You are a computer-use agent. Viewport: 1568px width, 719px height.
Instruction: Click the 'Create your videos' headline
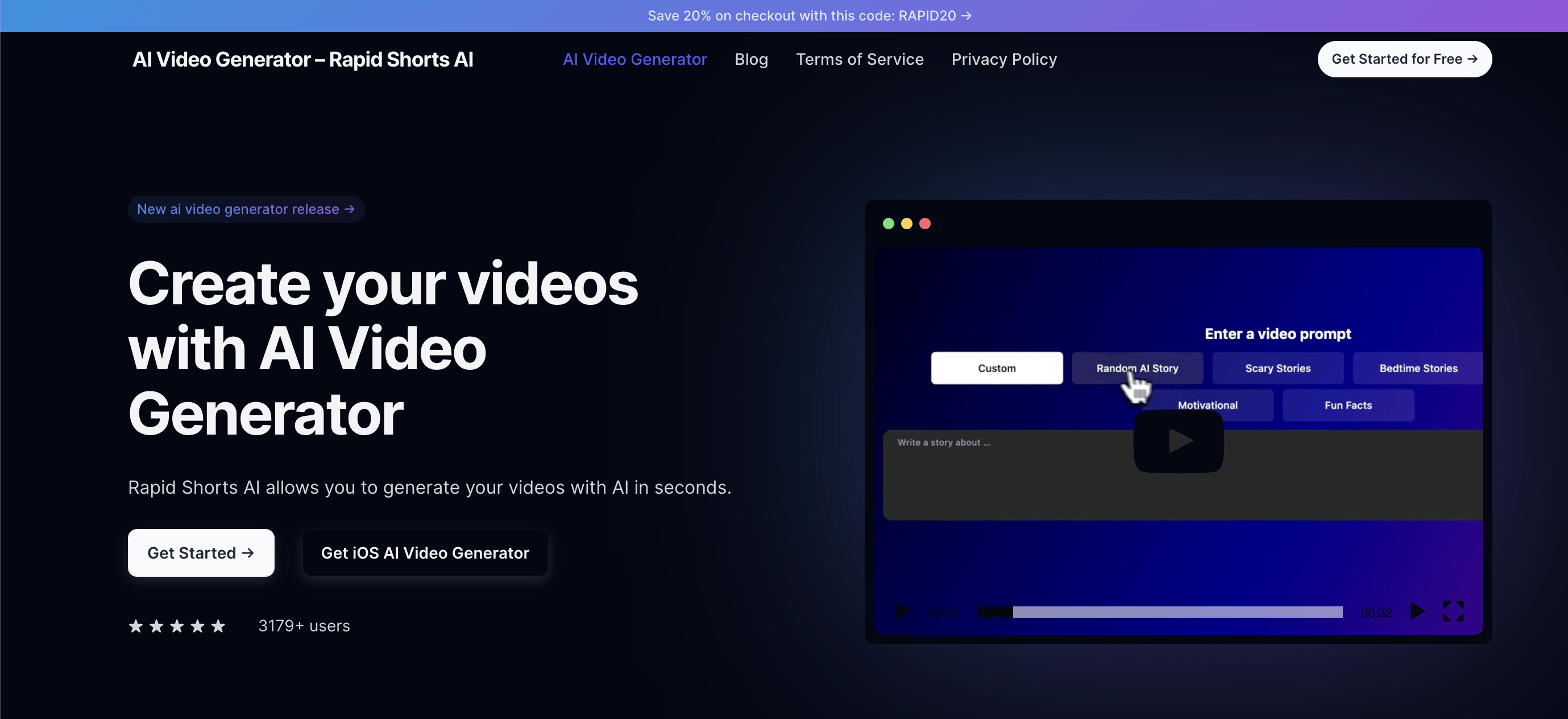(x=383, y=348)
